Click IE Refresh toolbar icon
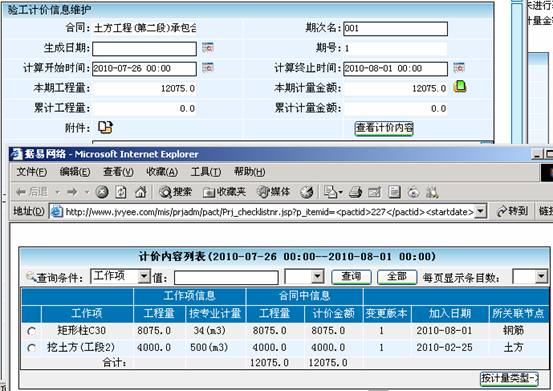This screenshot has height=391, width=553. 121,192
